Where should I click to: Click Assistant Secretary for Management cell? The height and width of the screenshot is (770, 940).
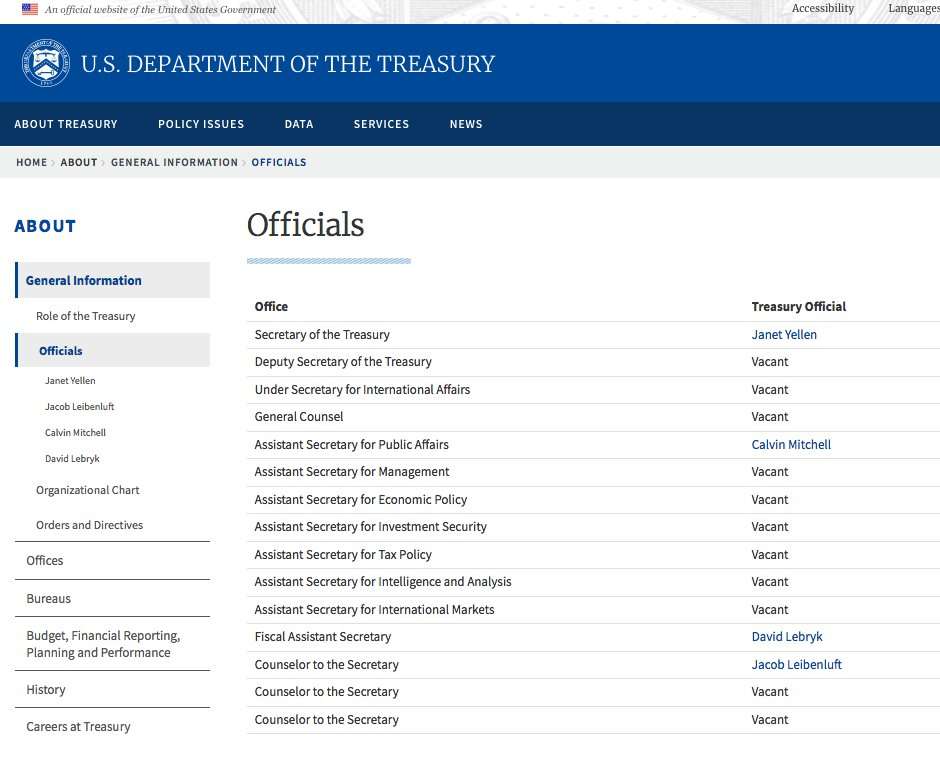click(352, 472)
